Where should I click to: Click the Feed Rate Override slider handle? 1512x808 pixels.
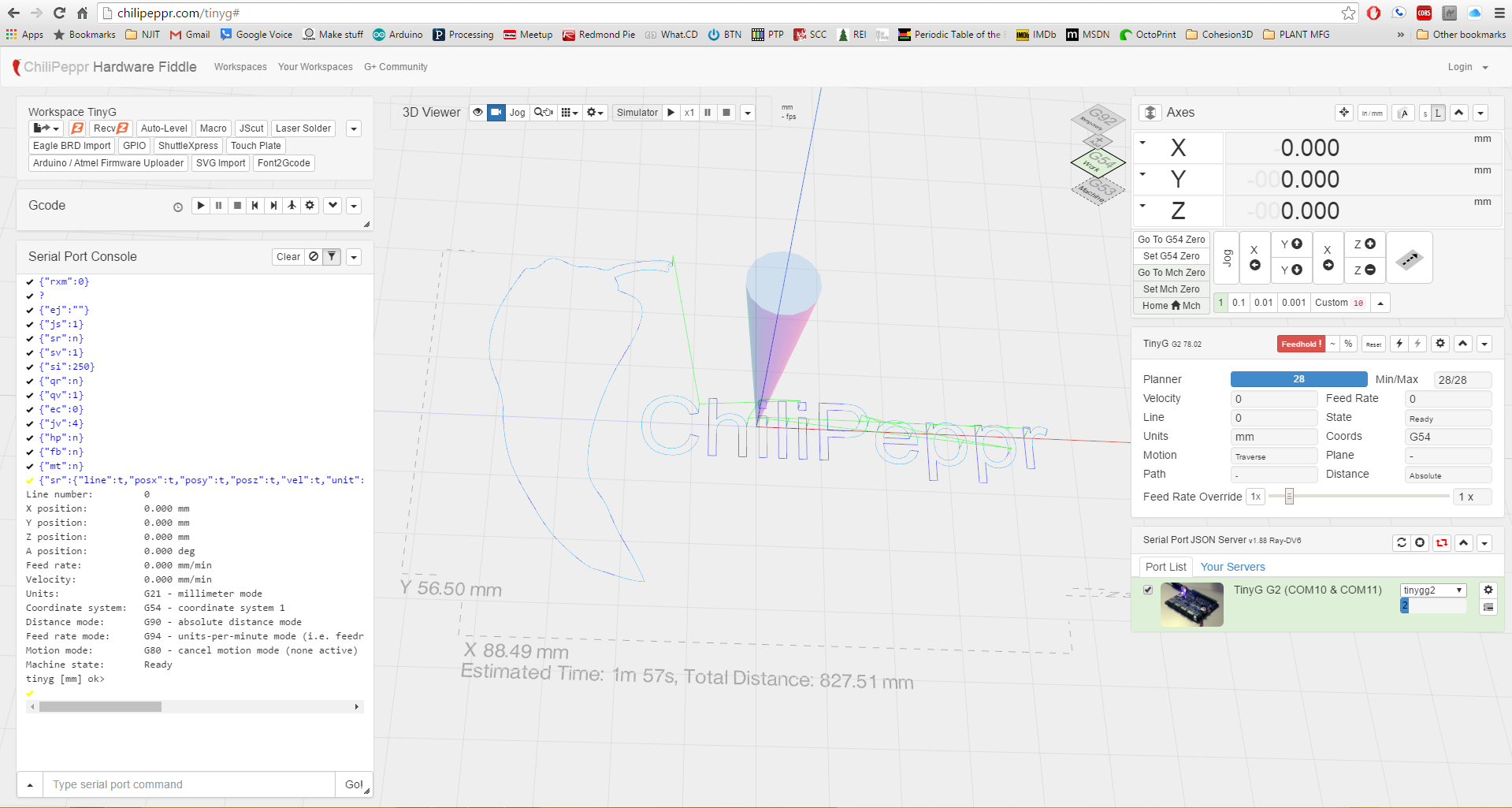[x=1289, y=497]
